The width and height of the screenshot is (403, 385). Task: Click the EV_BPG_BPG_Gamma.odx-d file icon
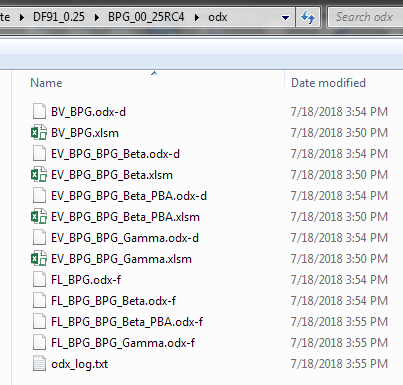(x=39, y=237)
